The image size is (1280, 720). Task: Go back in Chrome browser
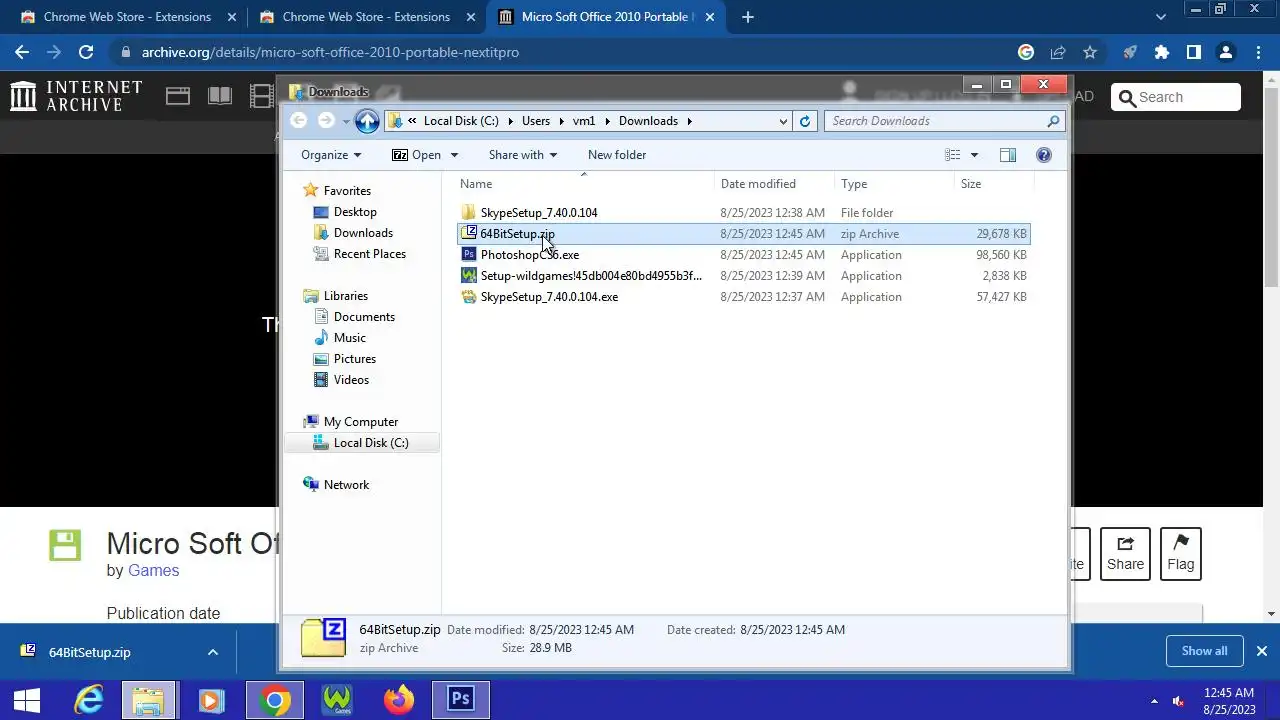click(x=22, y=52)
